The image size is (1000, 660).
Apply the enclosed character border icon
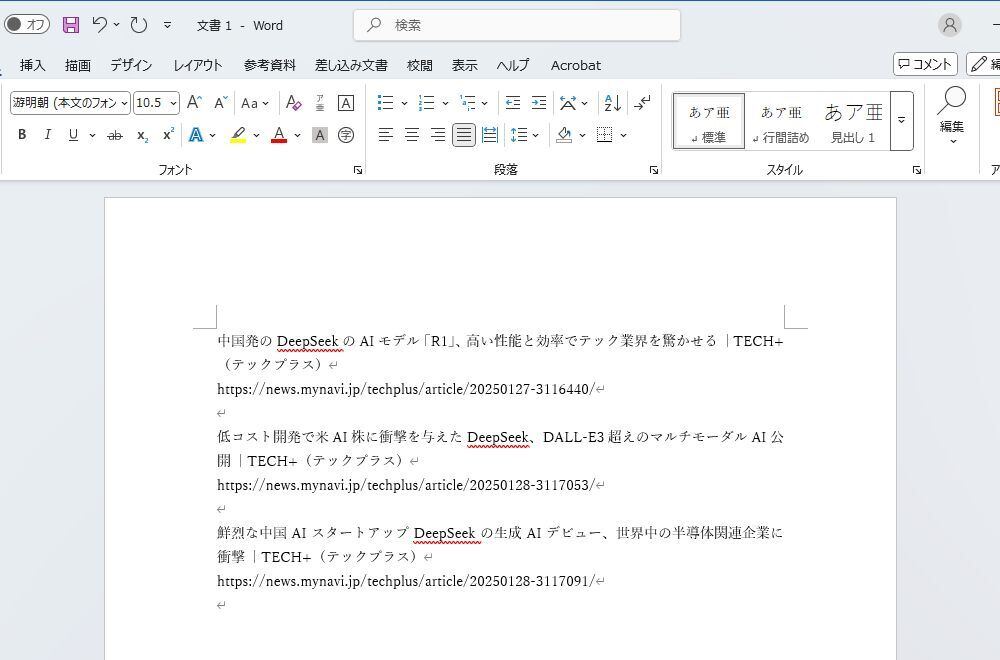346,103
